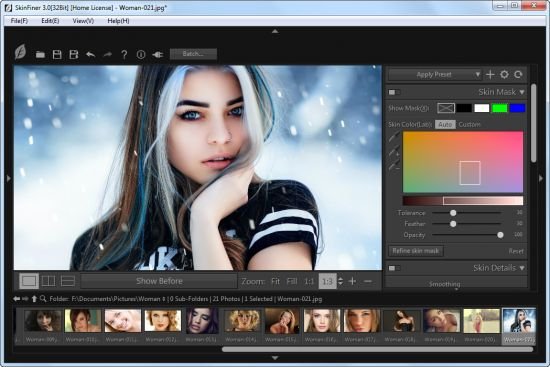This screenshot has height=367, width=550.
Task: Click the Refine skin mask button
Action: click(x=416, y=251)
